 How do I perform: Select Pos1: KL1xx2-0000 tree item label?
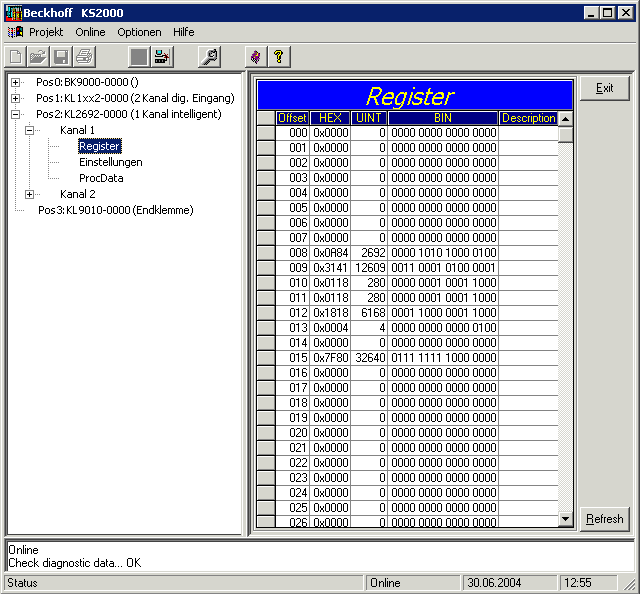135,98
